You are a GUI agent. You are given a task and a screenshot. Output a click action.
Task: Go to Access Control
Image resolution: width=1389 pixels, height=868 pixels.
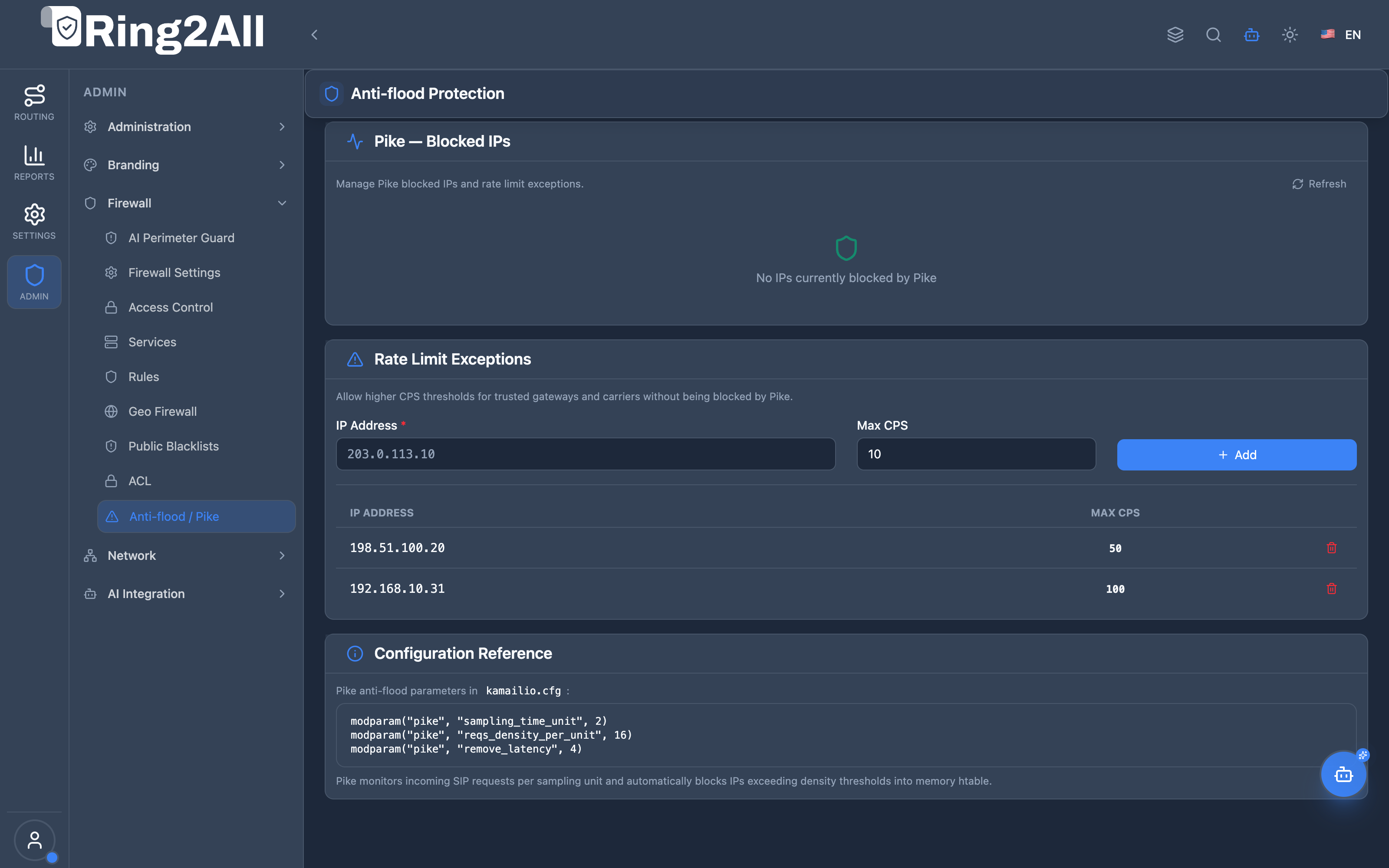pos(196,308)
